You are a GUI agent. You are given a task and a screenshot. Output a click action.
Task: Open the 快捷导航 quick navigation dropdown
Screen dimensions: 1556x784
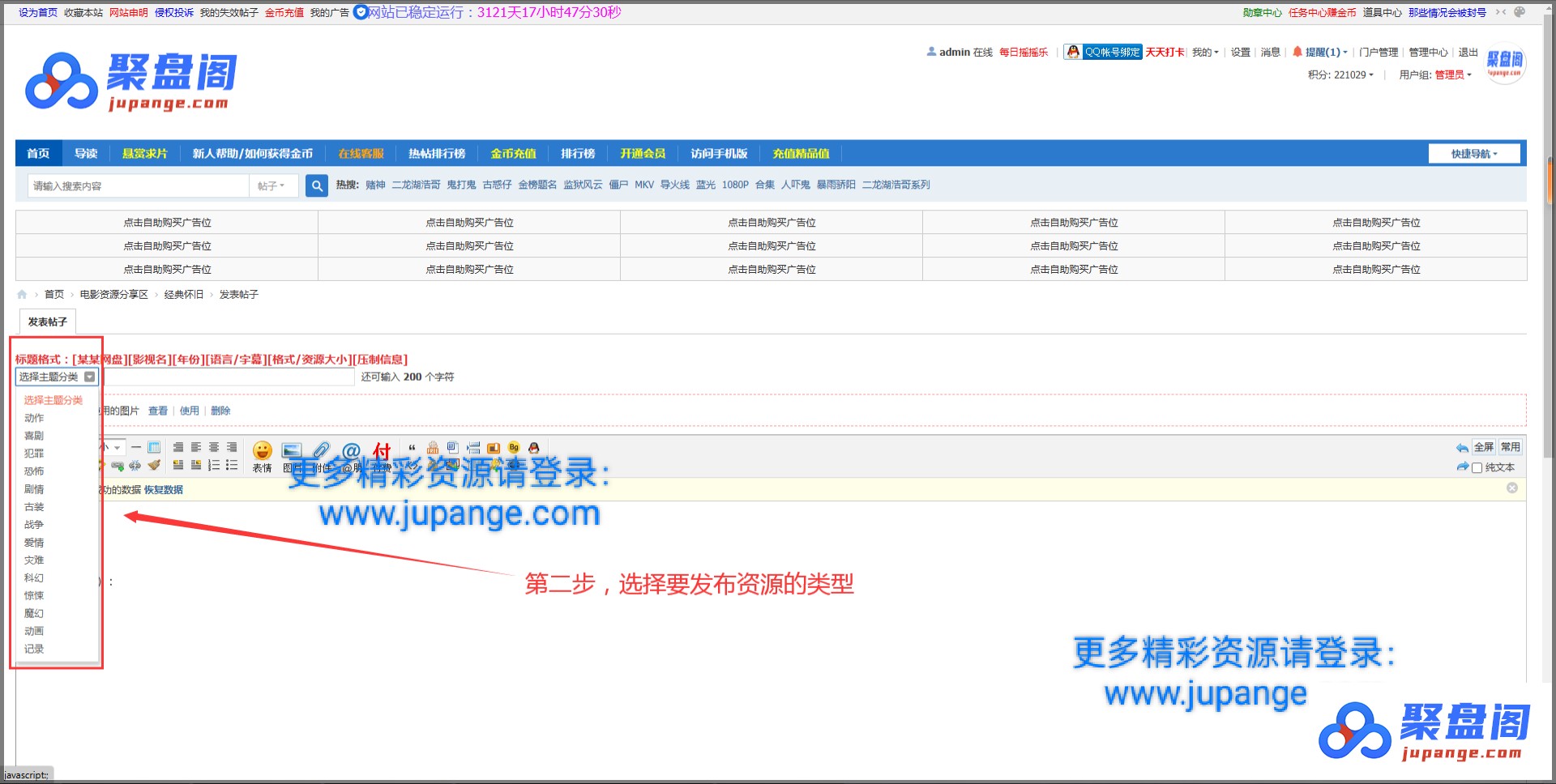click(1474, 154)
